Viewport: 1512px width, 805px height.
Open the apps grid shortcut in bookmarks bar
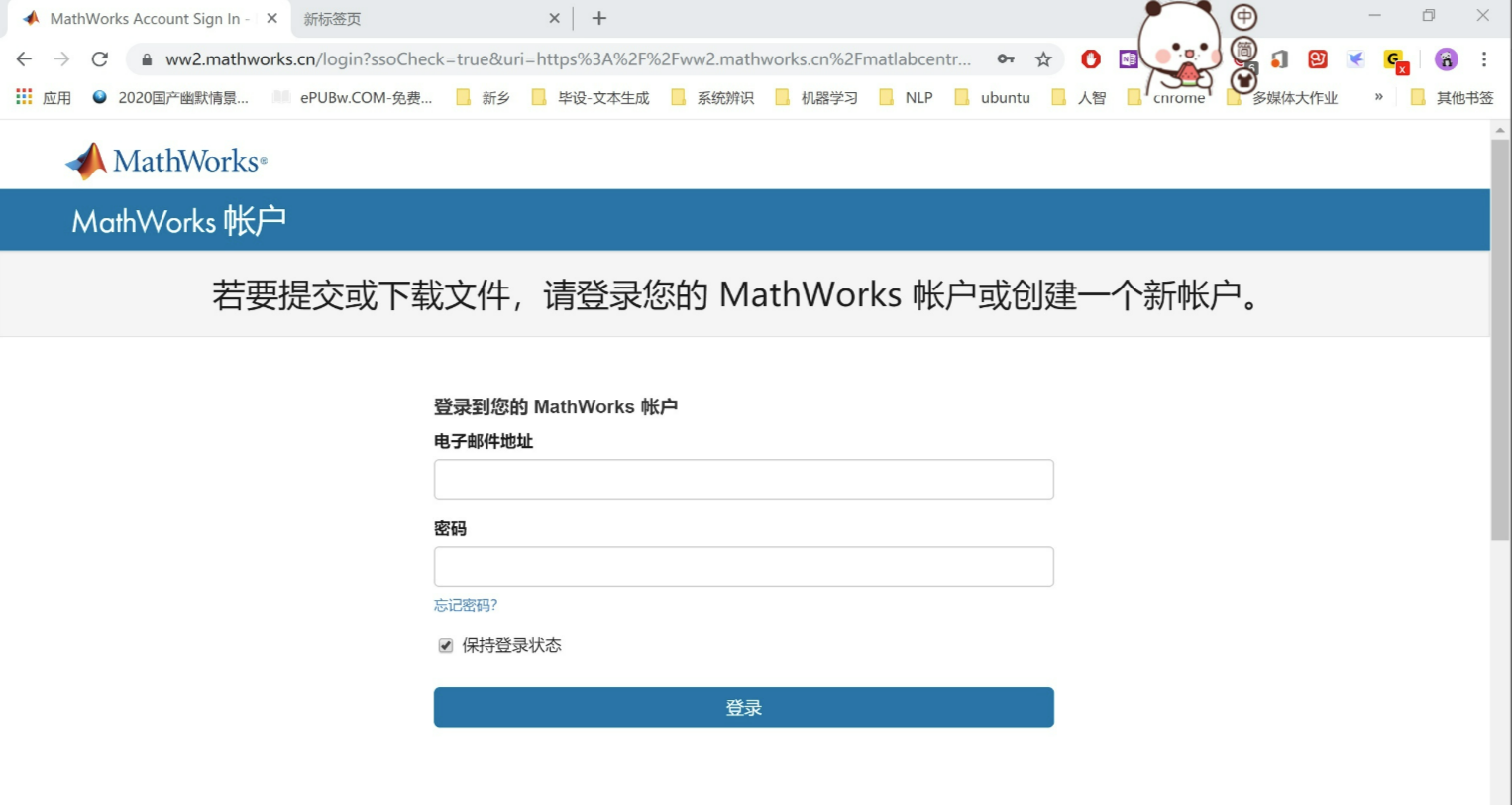pyautogui.click(x=24, y=97)
